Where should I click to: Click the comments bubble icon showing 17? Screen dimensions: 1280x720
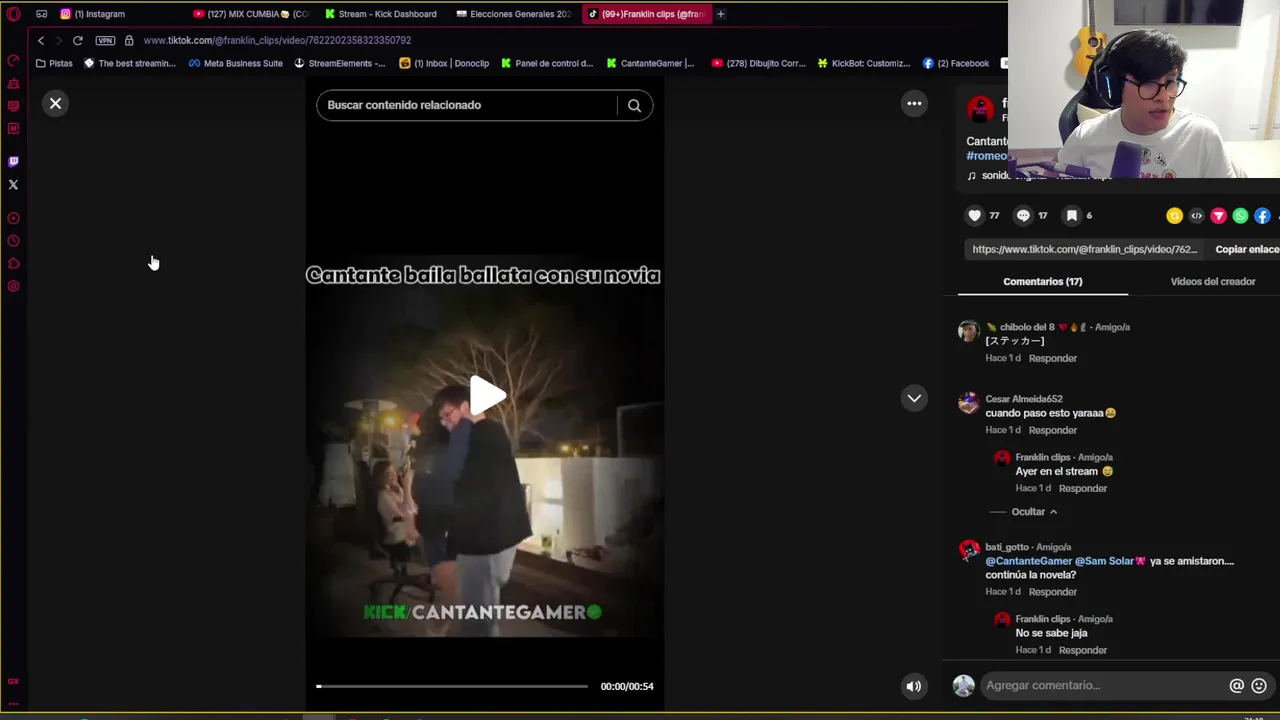click(1023, 215)
